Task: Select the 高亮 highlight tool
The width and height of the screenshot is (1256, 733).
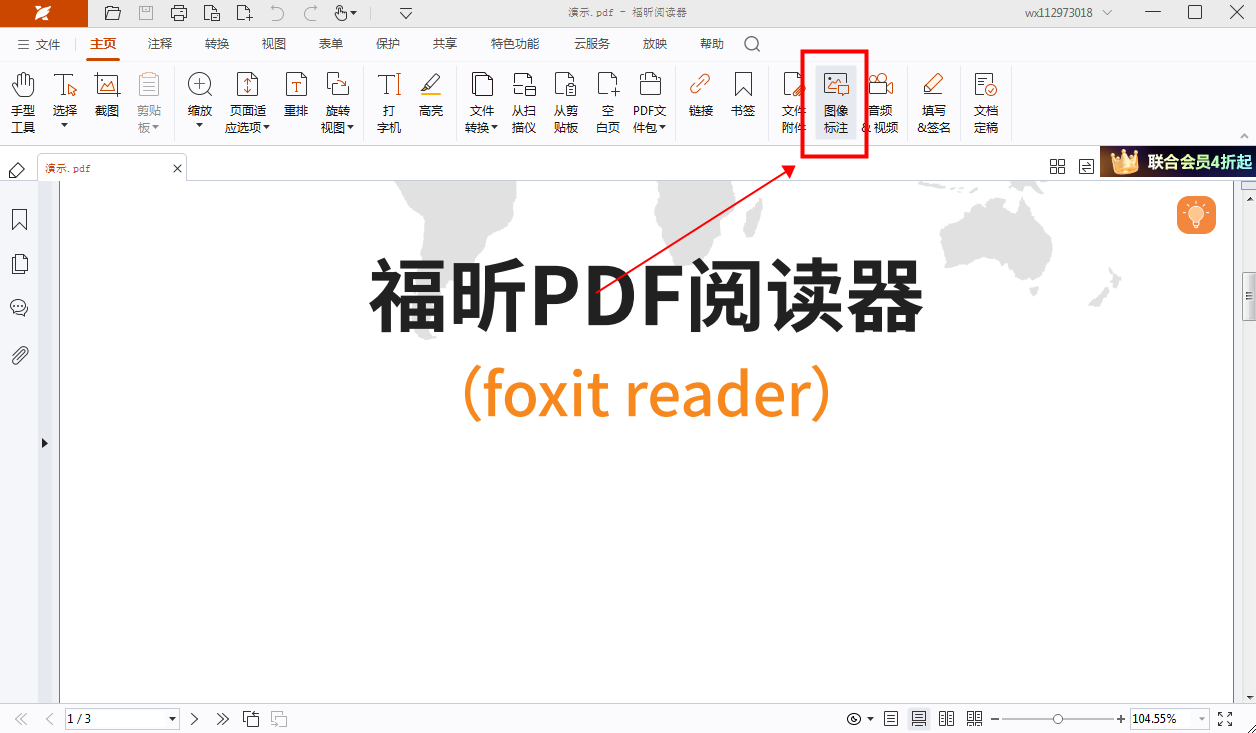Action: pos(431,97)
